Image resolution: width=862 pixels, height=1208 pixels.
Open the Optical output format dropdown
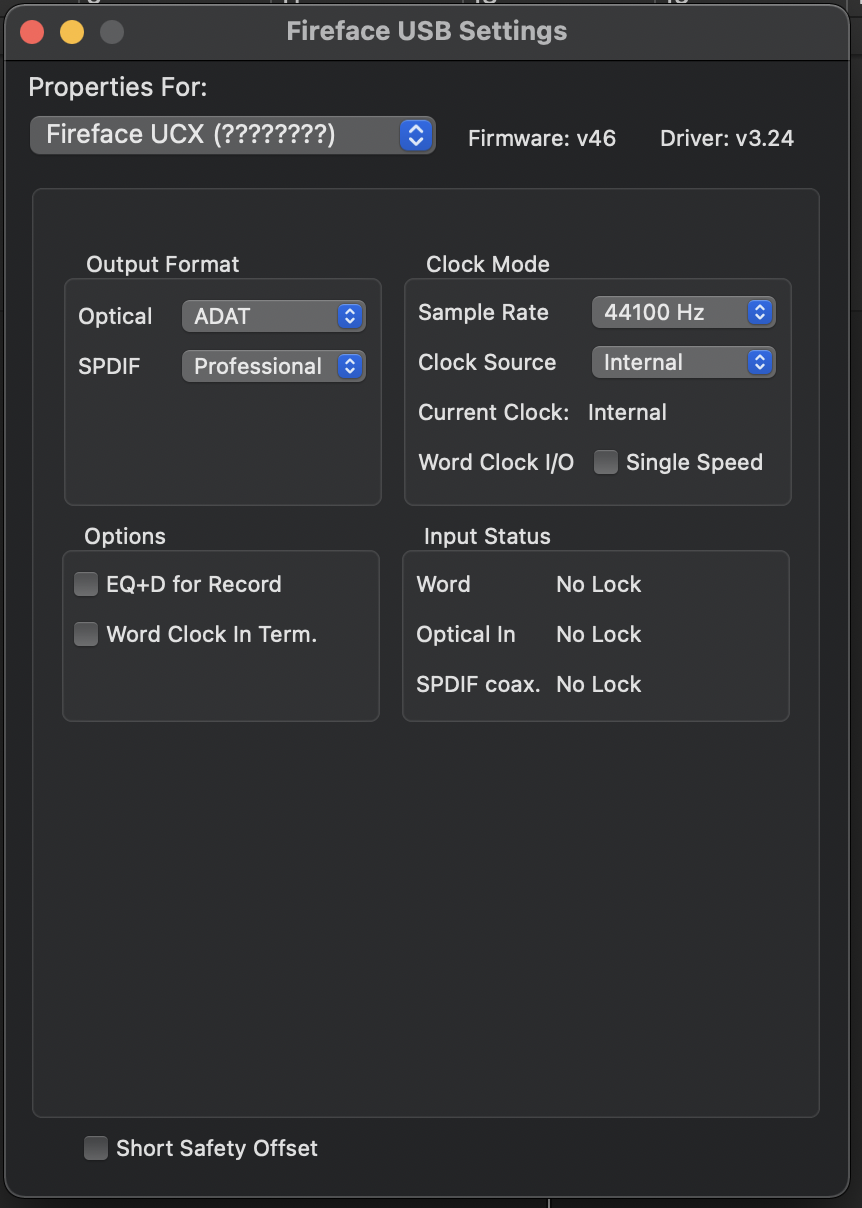273,316
